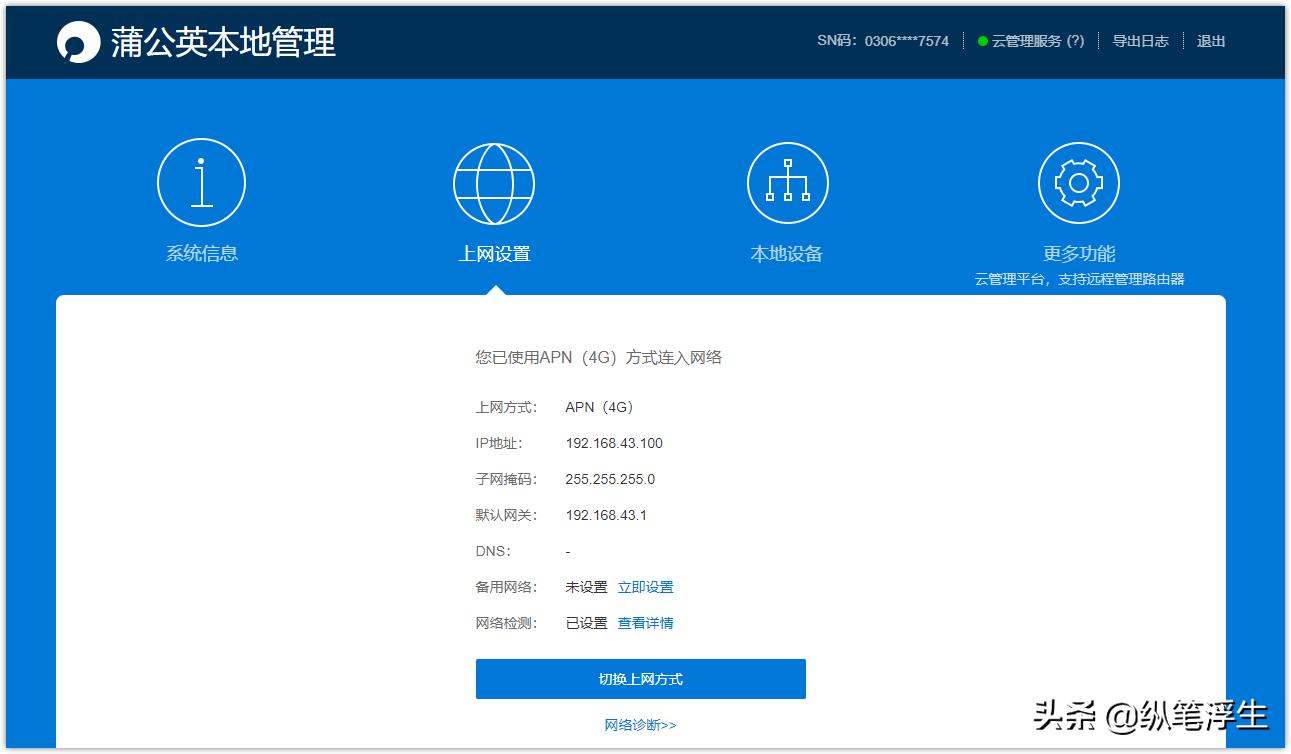Select the 上网设置 globe icon
Viewport: 1291px width, 754px height.
tap(494, 182)
